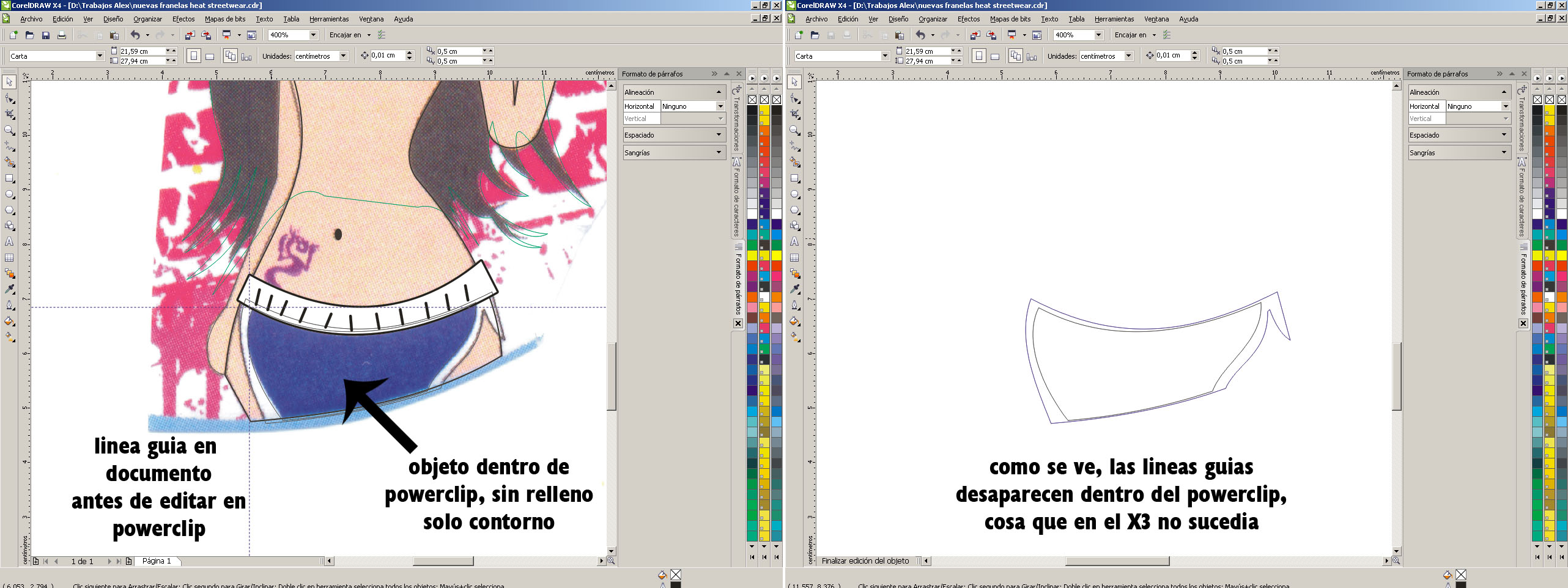Click Import icon in left window

[190, 35]
